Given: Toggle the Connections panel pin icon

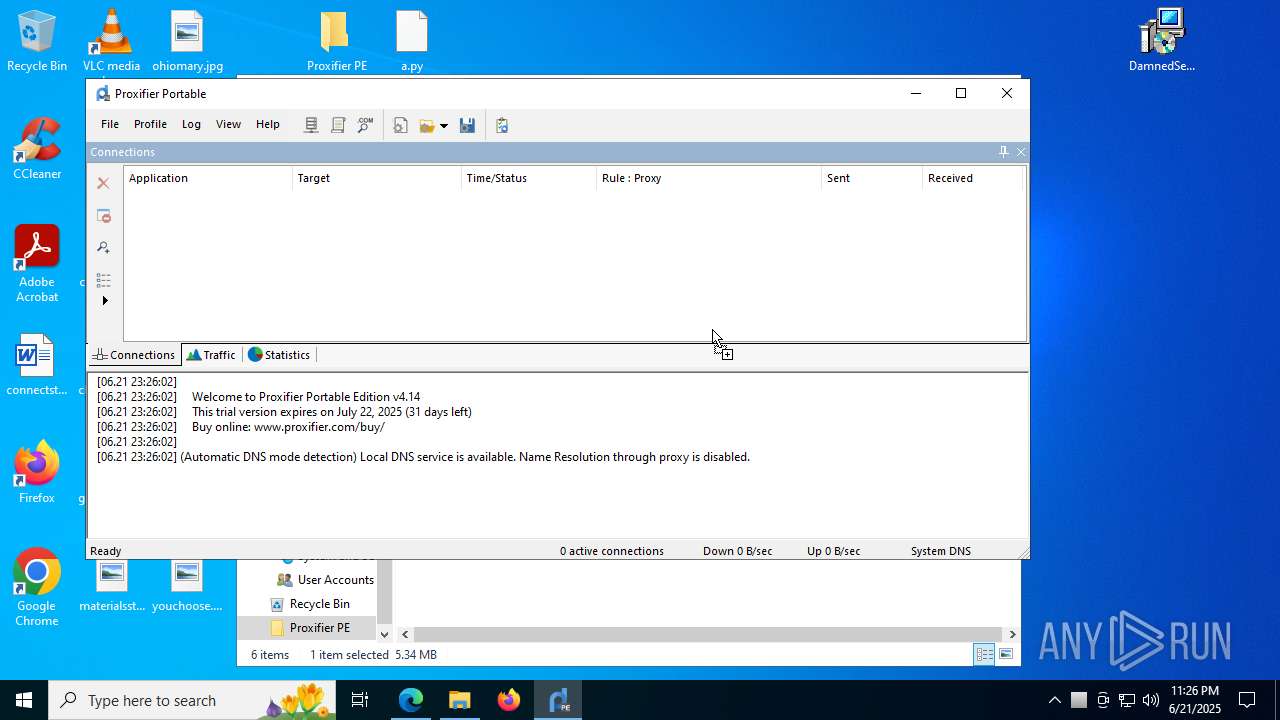Looking at the screenshot, I should 1004,152.
